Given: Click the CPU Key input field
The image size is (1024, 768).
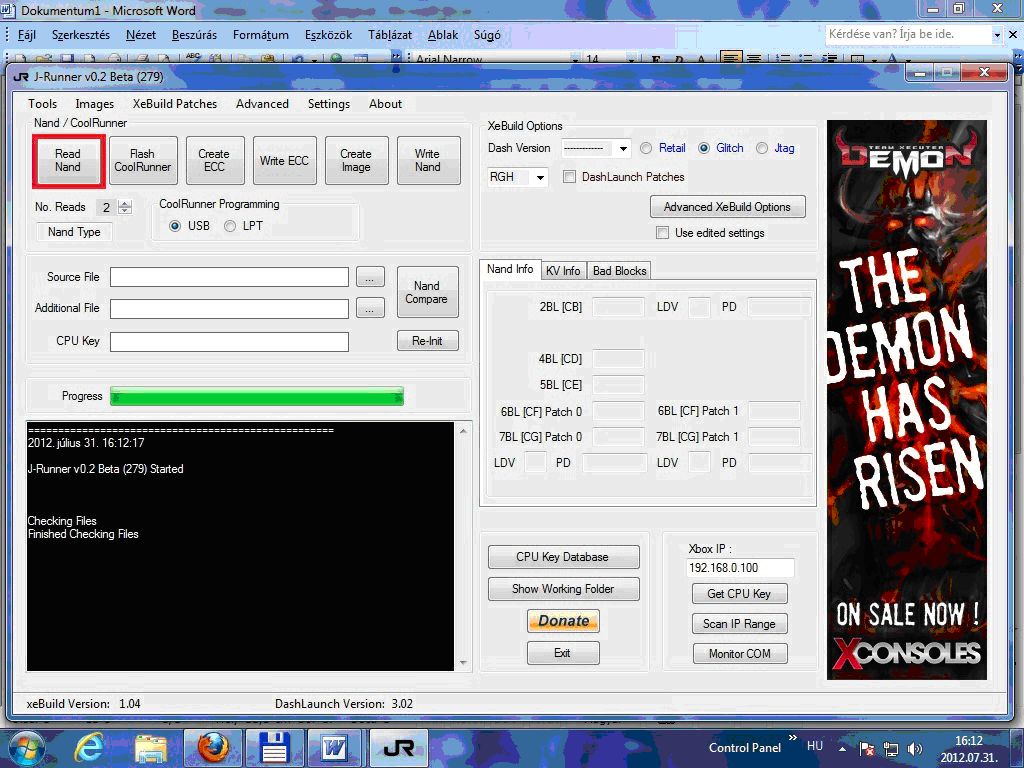Looking at the screenshot, I should (x=229, y=342).
